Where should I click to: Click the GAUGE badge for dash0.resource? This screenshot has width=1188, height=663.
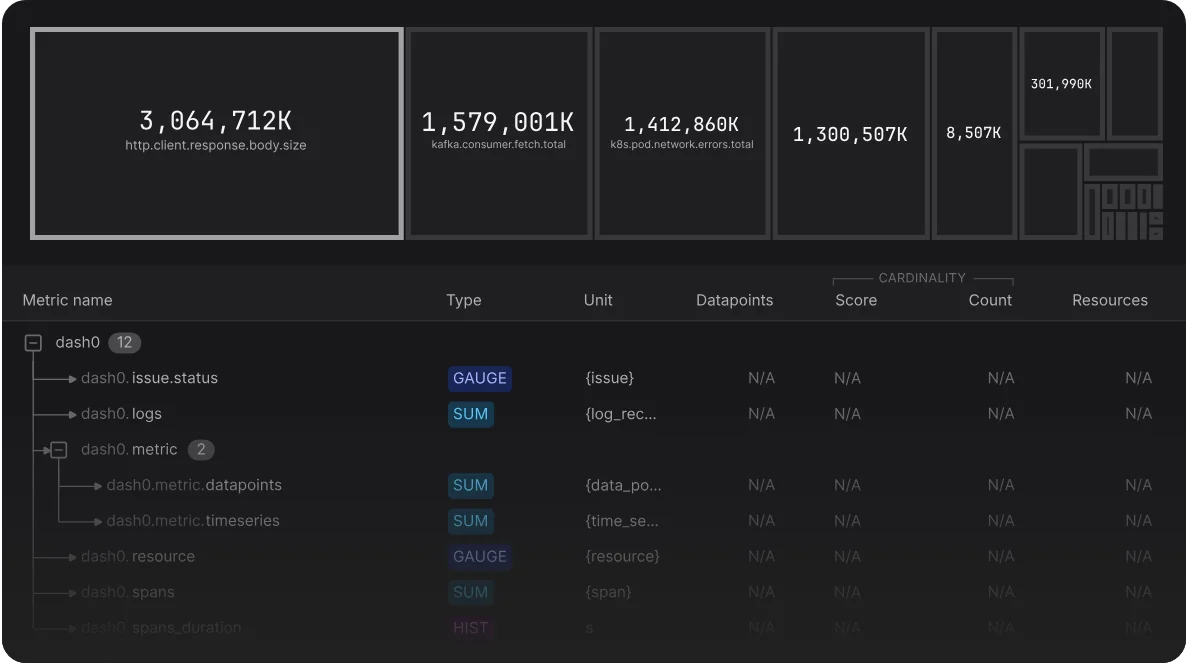[x=480, y=556]
